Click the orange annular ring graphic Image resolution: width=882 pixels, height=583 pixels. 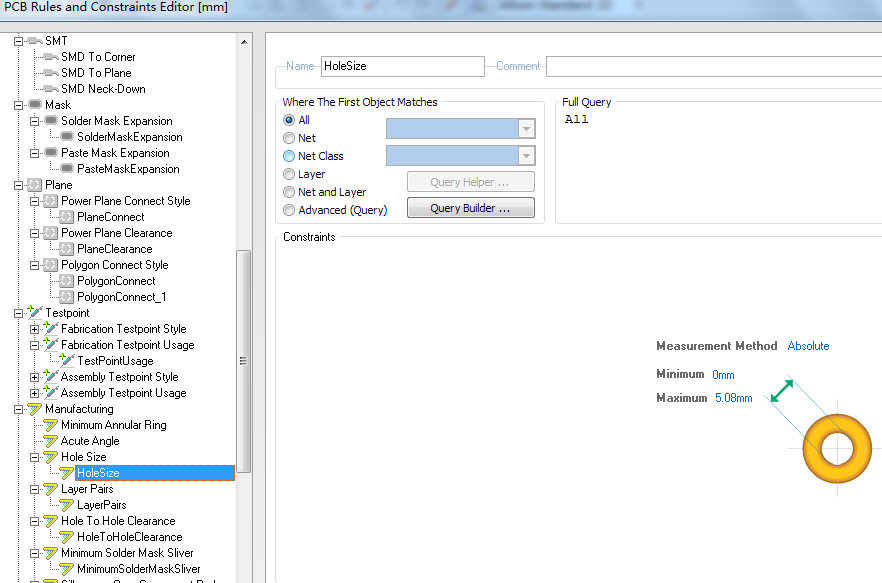tap(838, 447)
